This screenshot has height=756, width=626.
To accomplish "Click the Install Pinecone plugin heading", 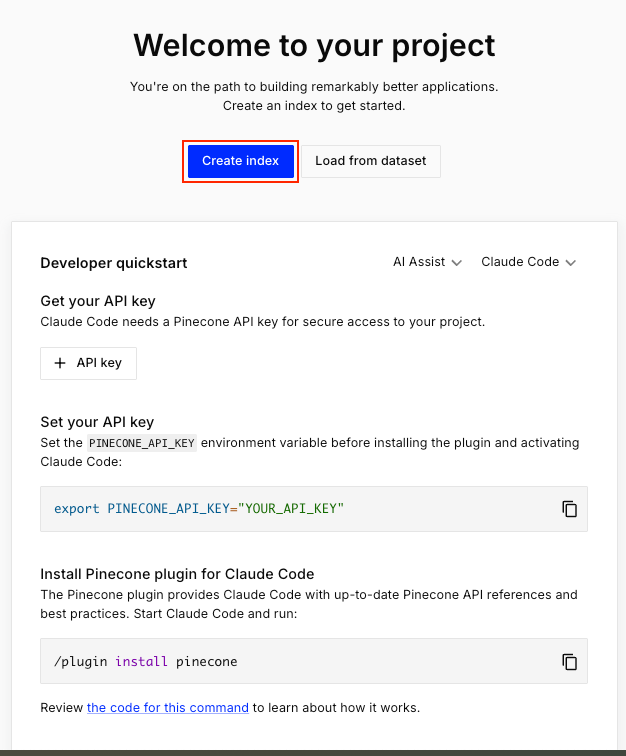I will (177, 574).
